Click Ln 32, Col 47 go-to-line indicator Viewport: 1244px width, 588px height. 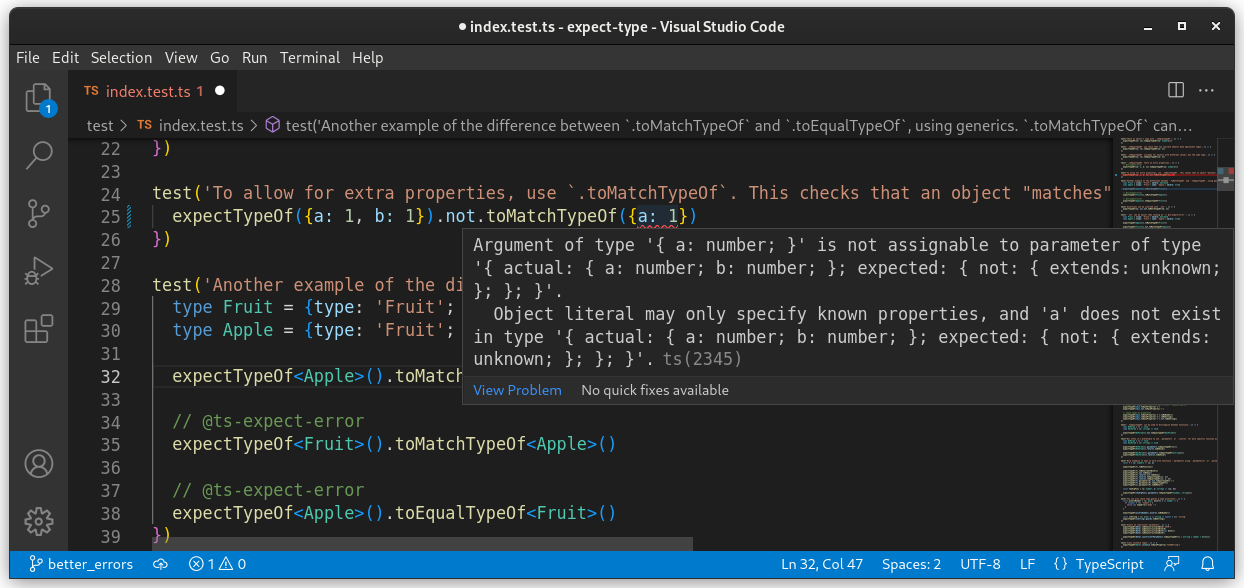coord(820,564)
